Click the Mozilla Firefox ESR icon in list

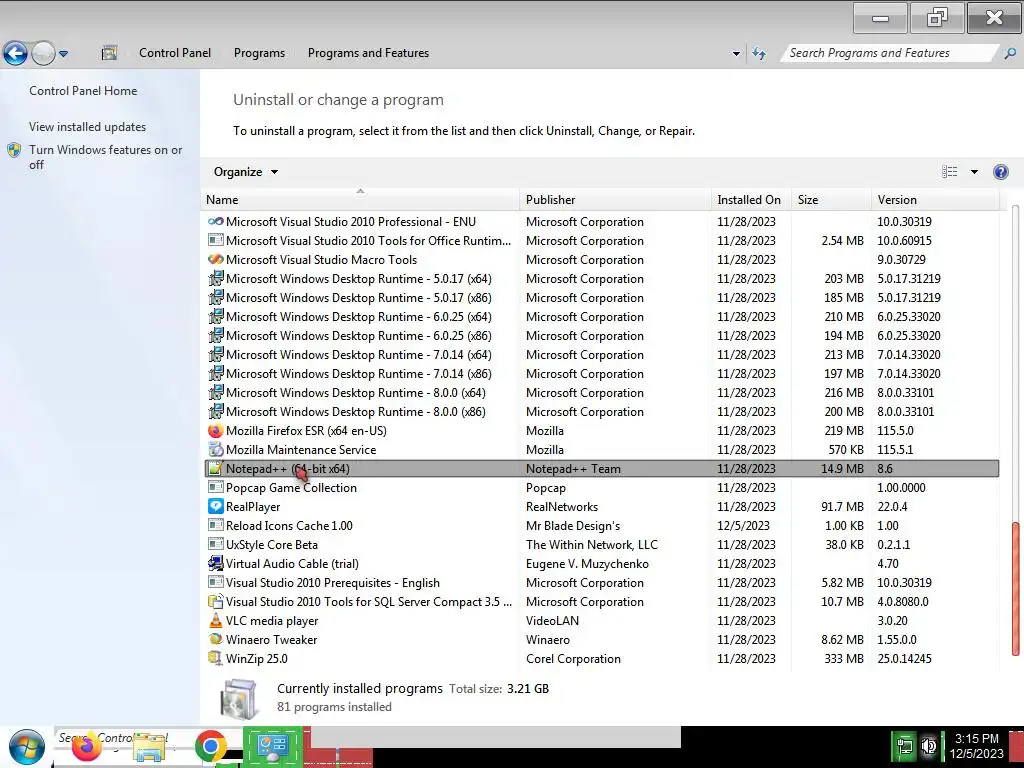(x=216, y=431)
